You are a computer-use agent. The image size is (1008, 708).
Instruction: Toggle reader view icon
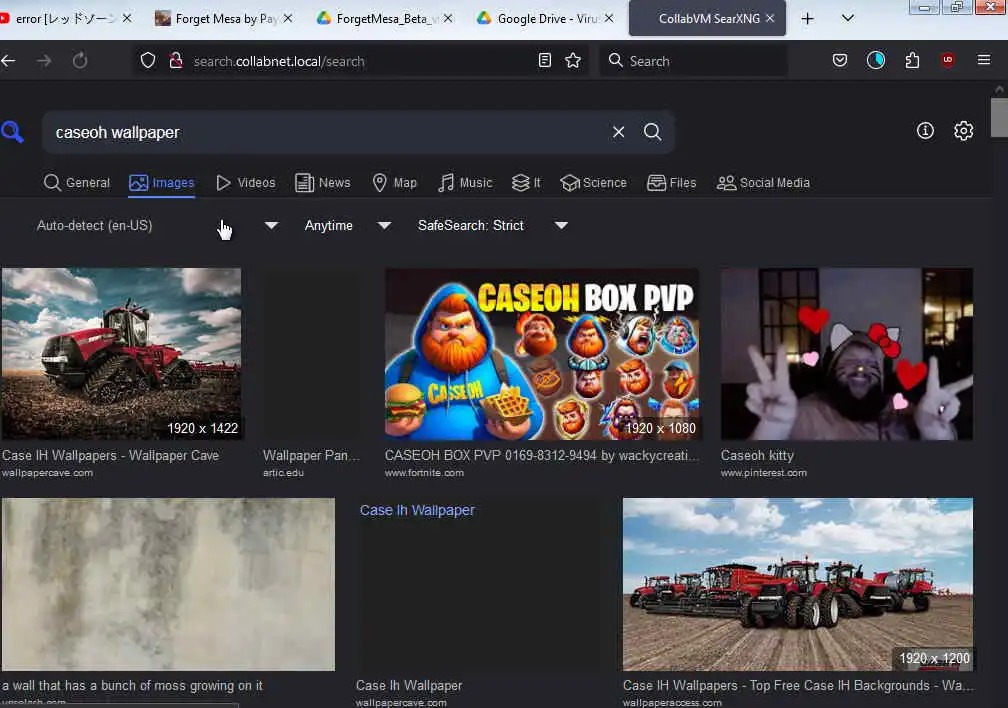pos(544,60)
